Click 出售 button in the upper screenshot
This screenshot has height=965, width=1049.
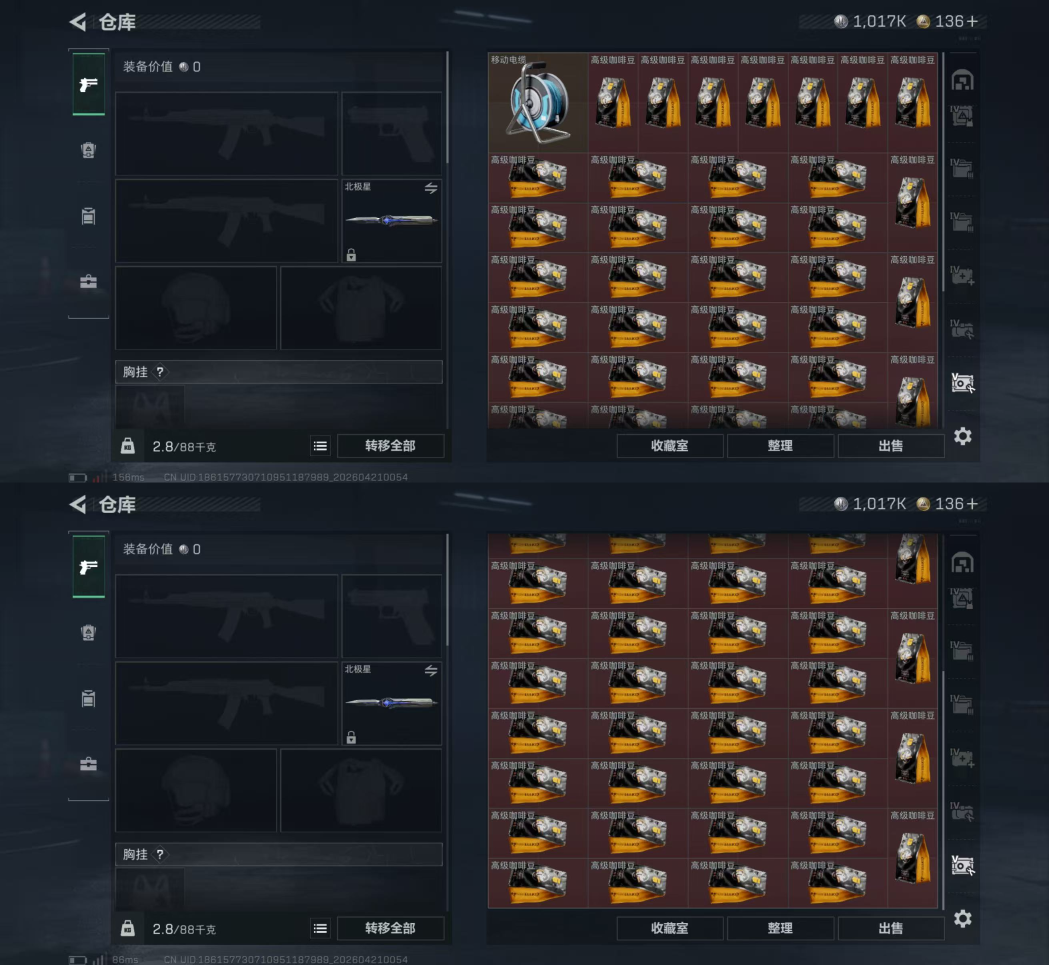[890, 446]
